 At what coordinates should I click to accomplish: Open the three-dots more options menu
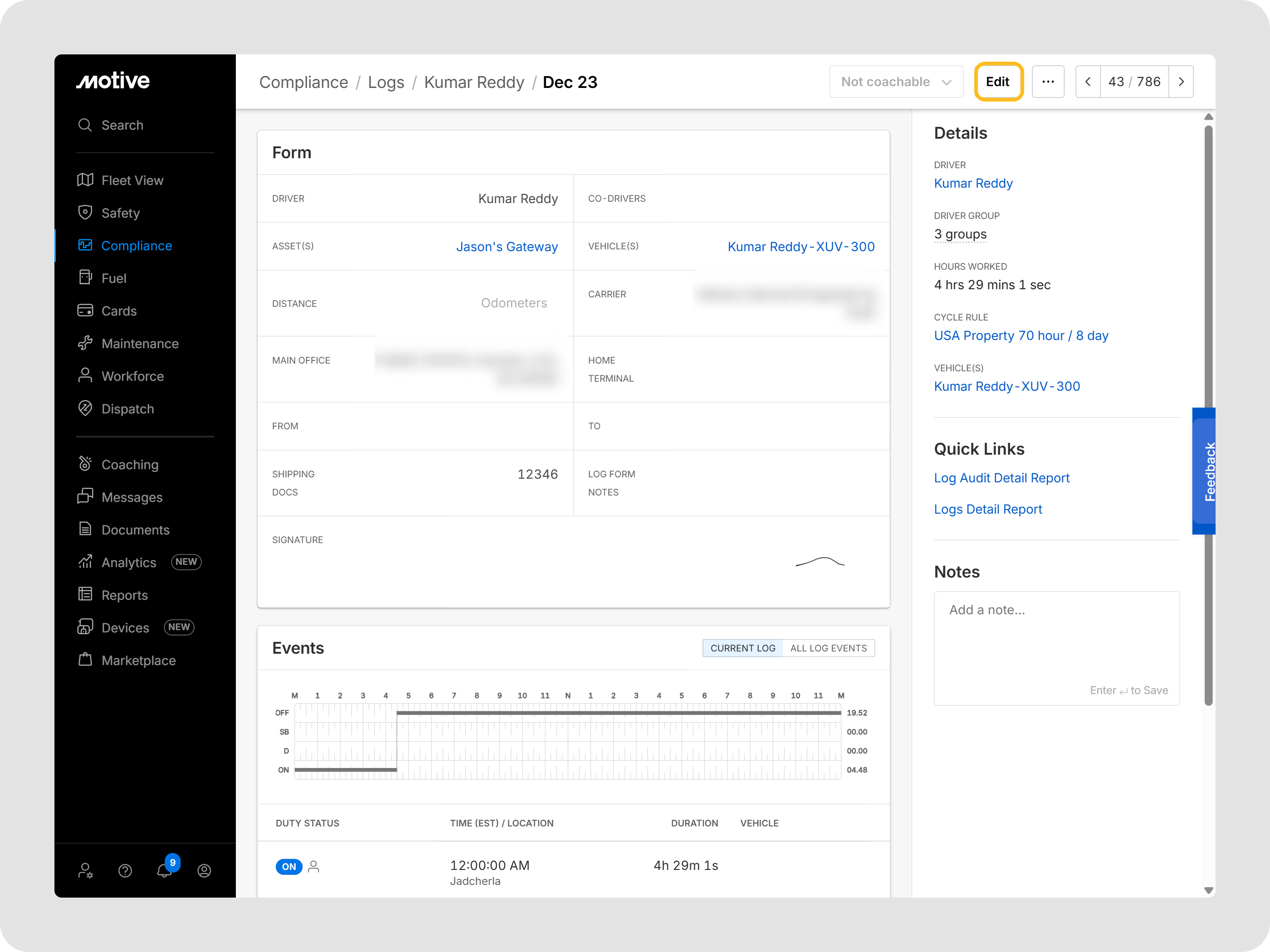coord(1048,82)
